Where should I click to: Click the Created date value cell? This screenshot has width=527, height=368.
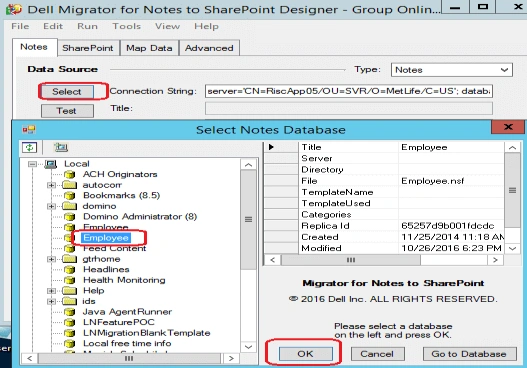click(451, 237)
